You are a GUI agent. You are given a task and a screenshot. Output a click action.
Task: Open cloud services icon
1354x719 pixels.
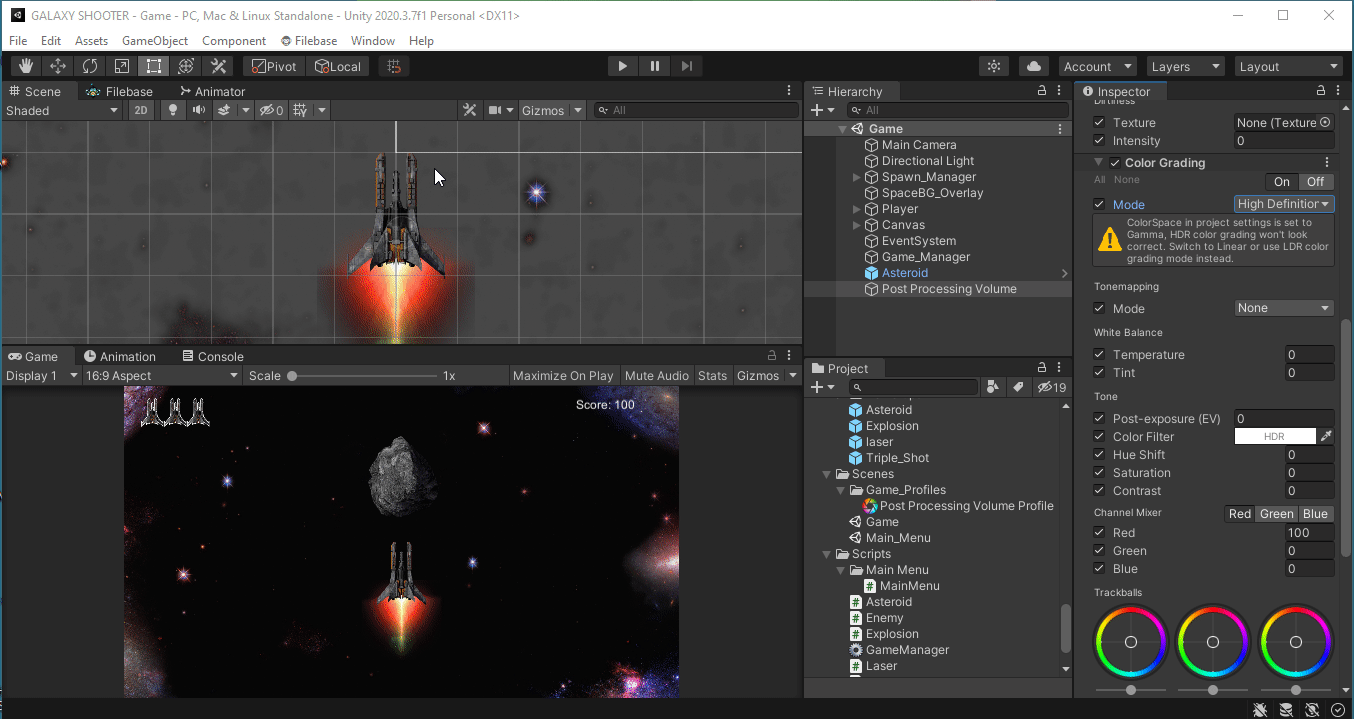tap(1034, 66)
